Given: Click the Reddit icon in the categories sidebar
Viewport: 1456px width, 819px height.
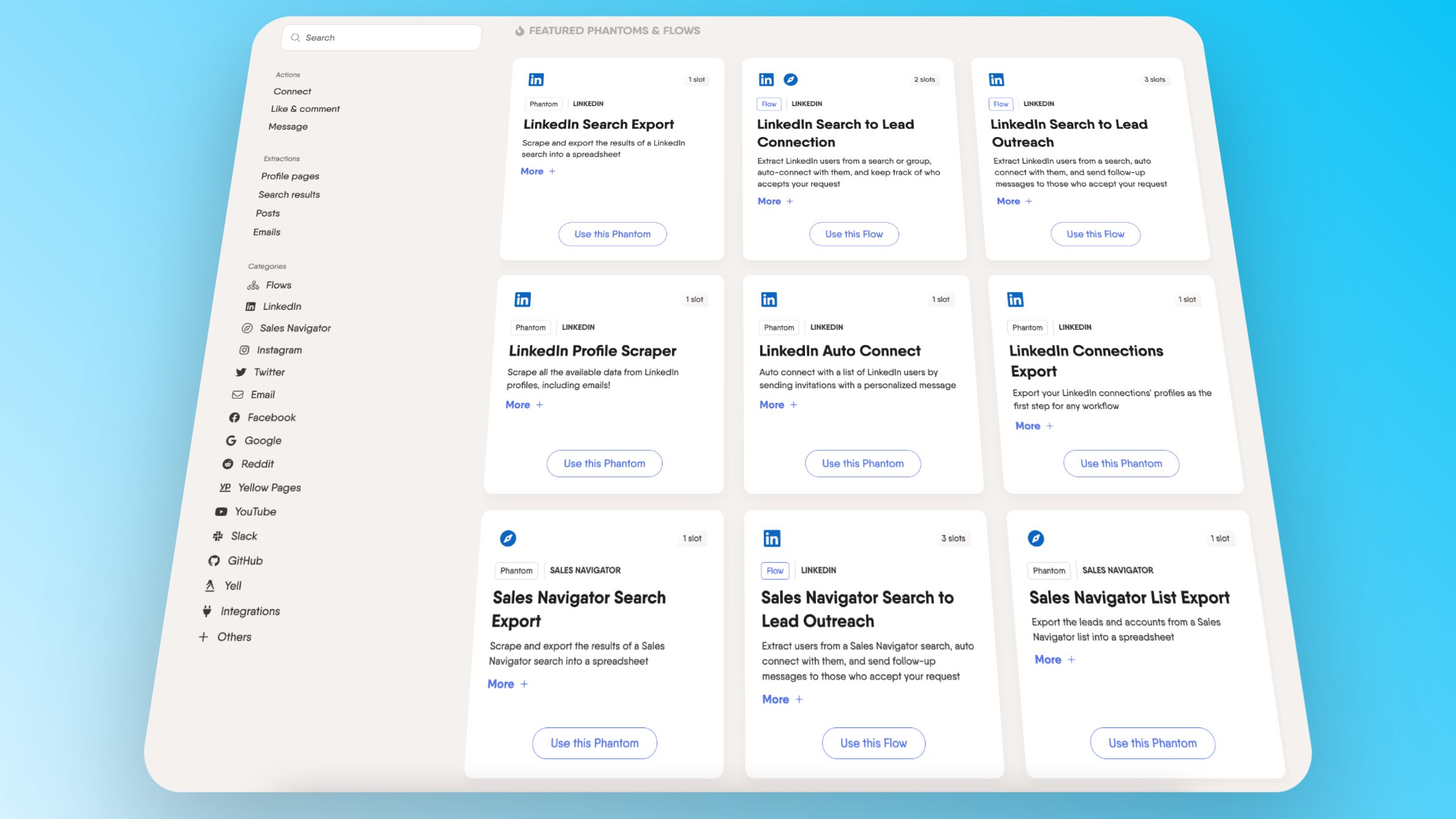Looking at the screenshot, I should (228, 463).
